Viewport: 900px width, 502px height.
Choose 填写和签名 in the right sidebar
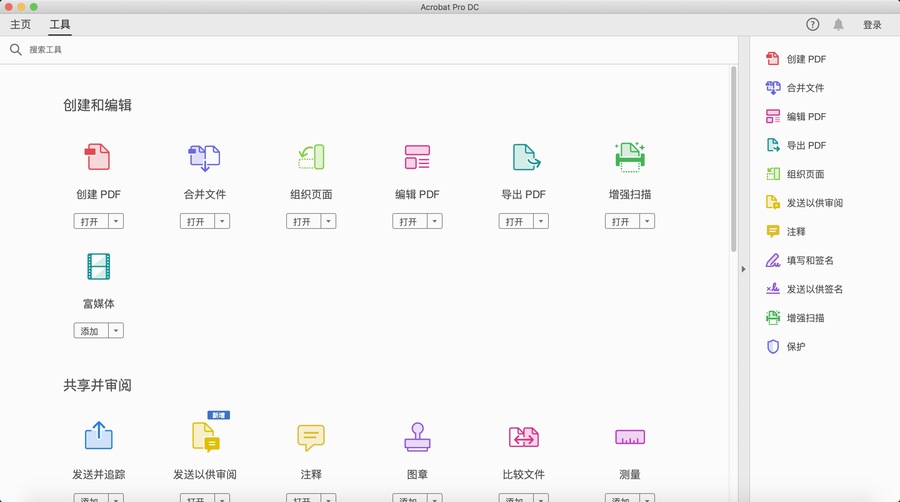point(800,260)
